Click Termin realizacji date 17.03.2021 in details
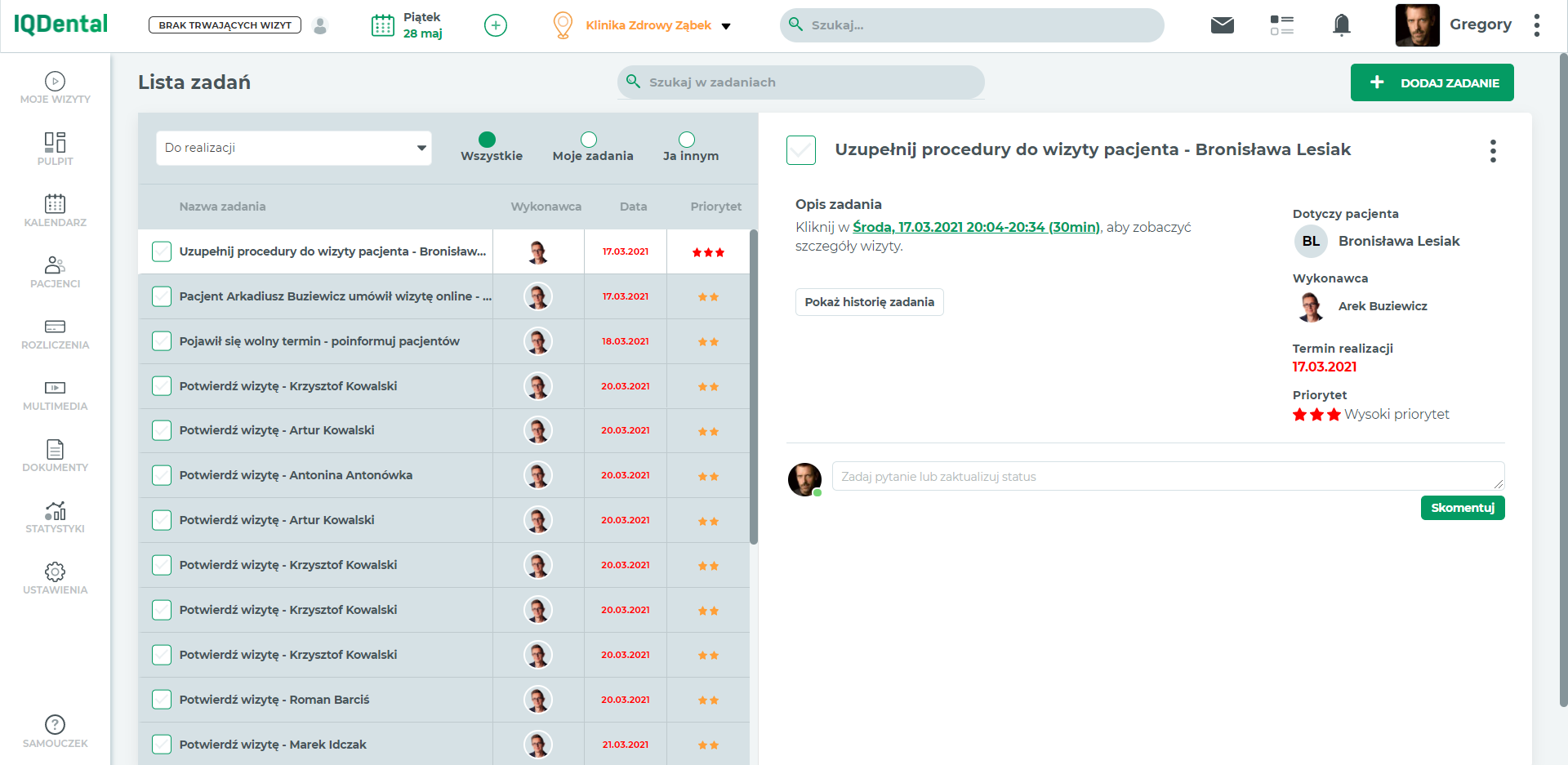This screenshot has height=765, width=1568. click(x=1324, y=367)
